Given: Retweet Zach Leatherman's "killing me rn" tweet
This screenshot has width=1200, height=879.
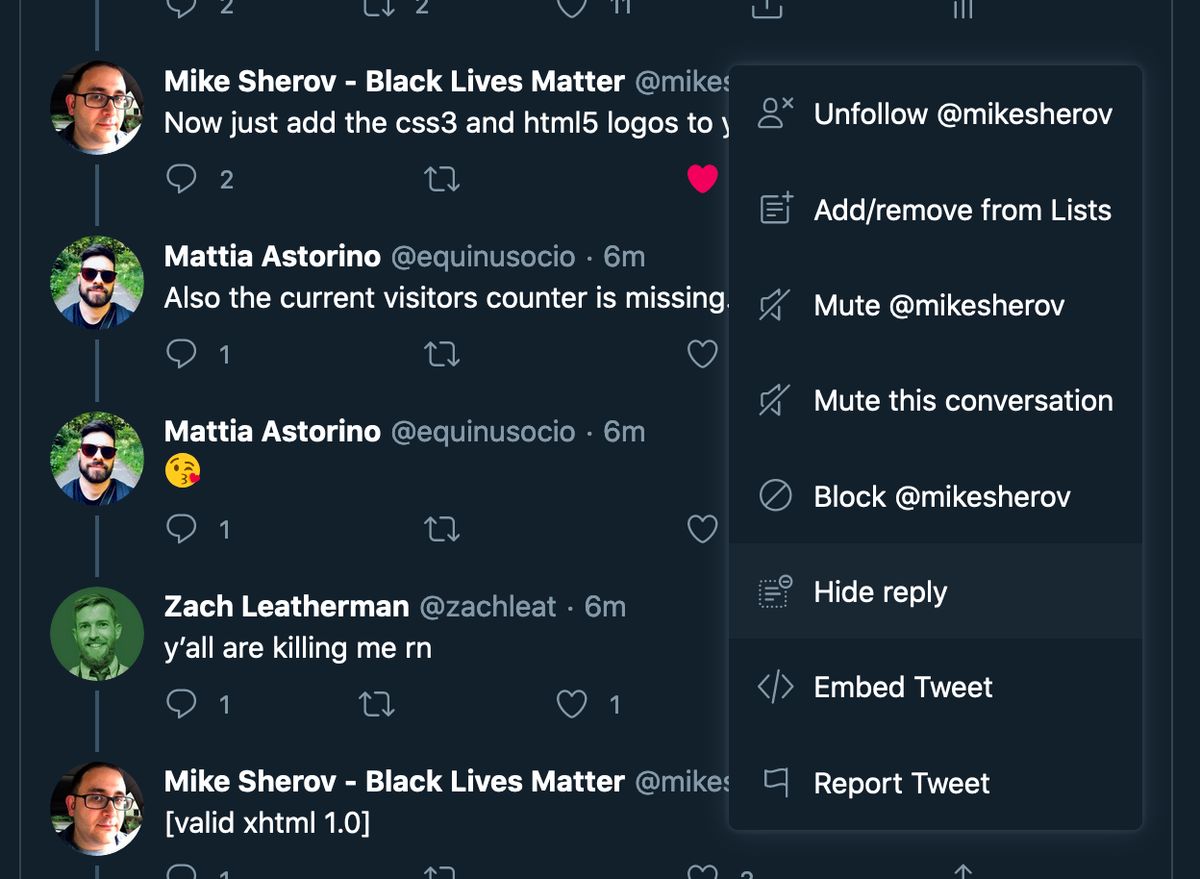Looking at the screenshot, I should [377, 705].
